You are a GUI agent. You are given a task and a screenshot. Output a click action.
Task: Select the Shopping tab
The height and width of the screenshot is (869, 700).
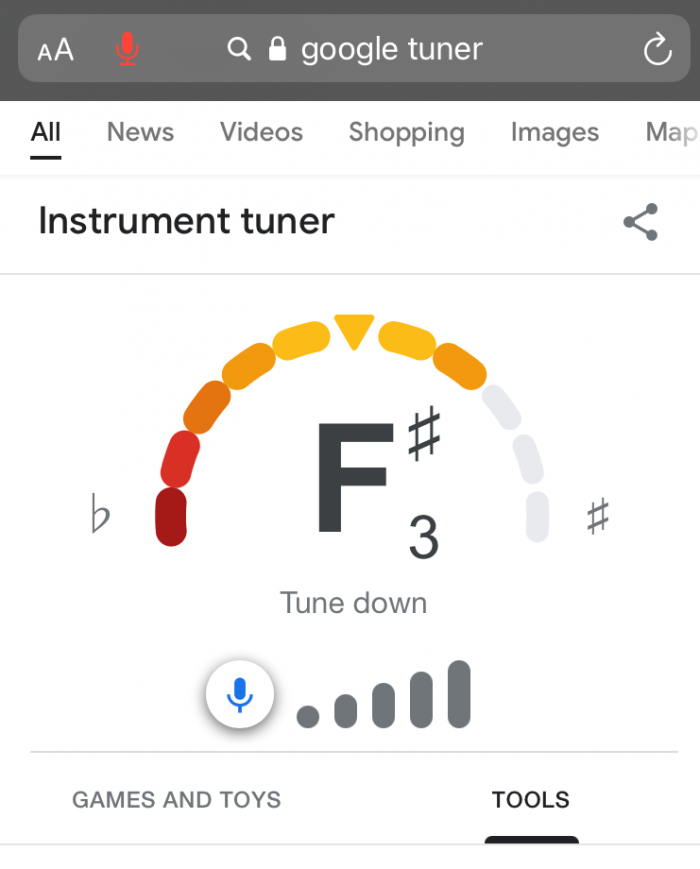pyautogui.click(x=406, y=132)
